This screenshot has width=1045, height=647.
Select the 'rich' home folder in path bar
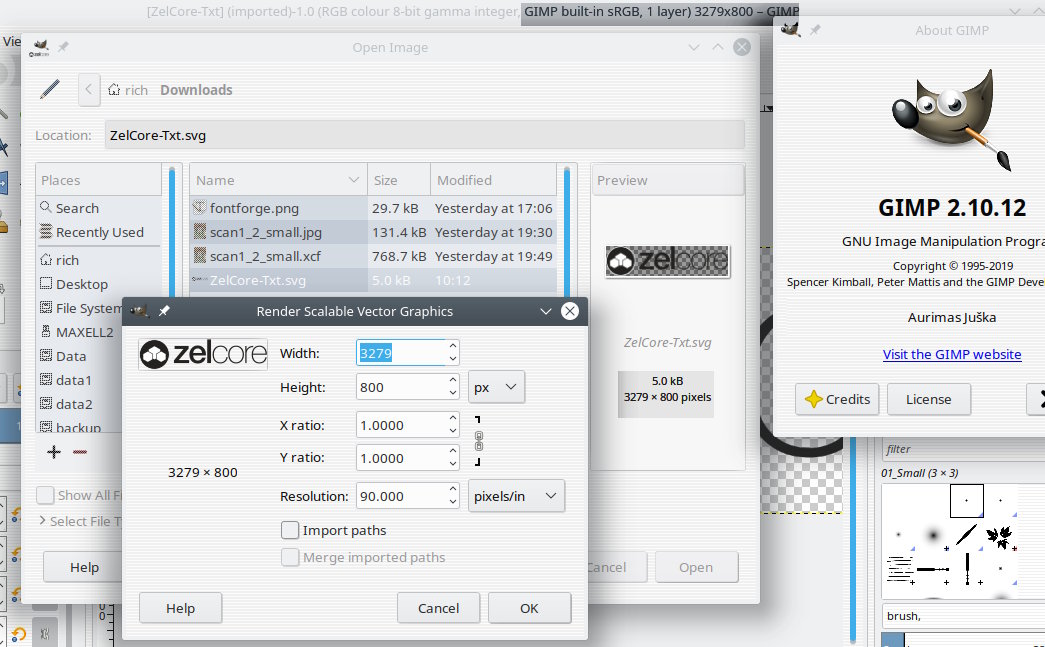tap(128, 90)
